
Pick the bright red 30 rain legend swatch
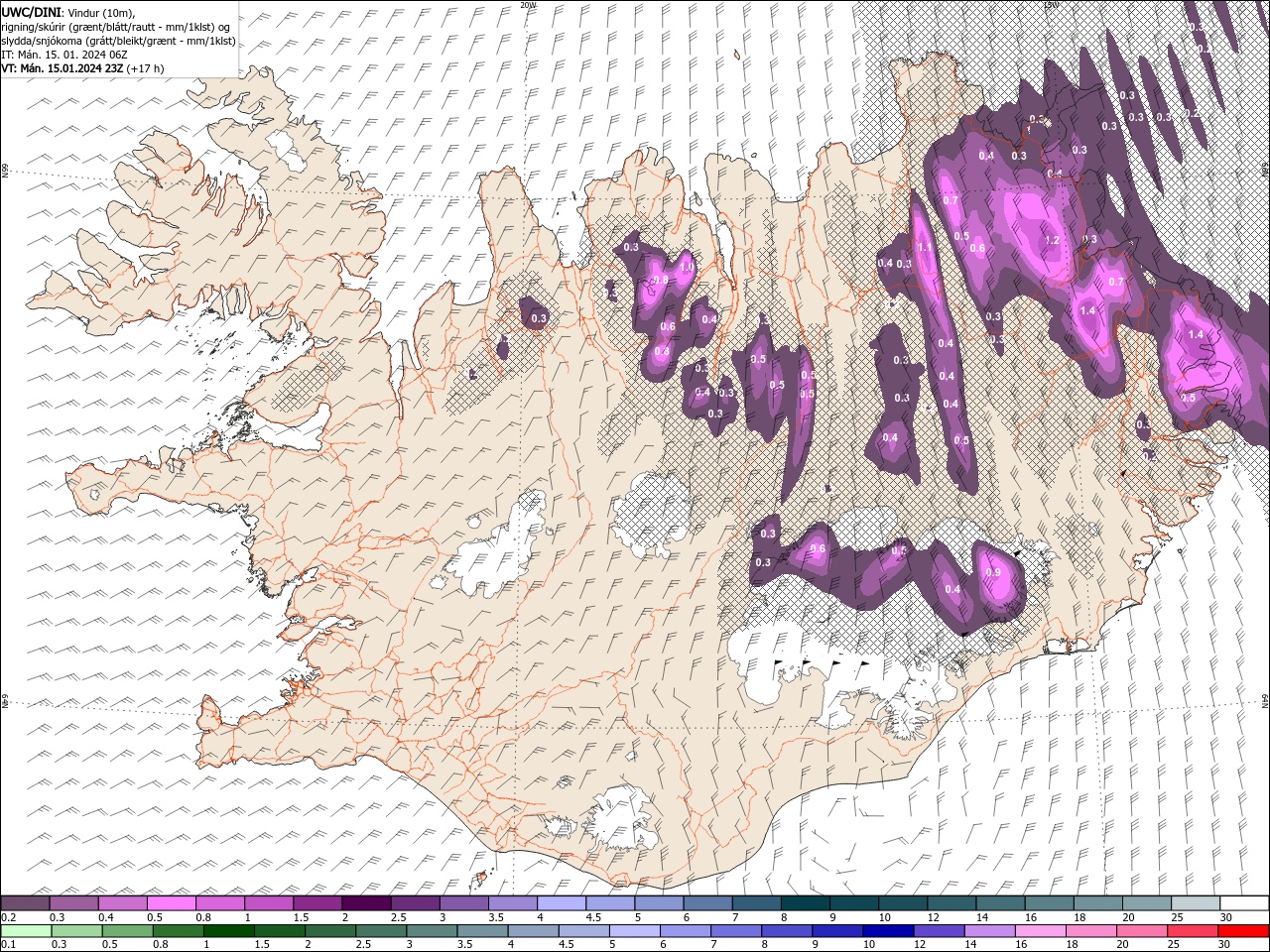tap(1243, 931)
